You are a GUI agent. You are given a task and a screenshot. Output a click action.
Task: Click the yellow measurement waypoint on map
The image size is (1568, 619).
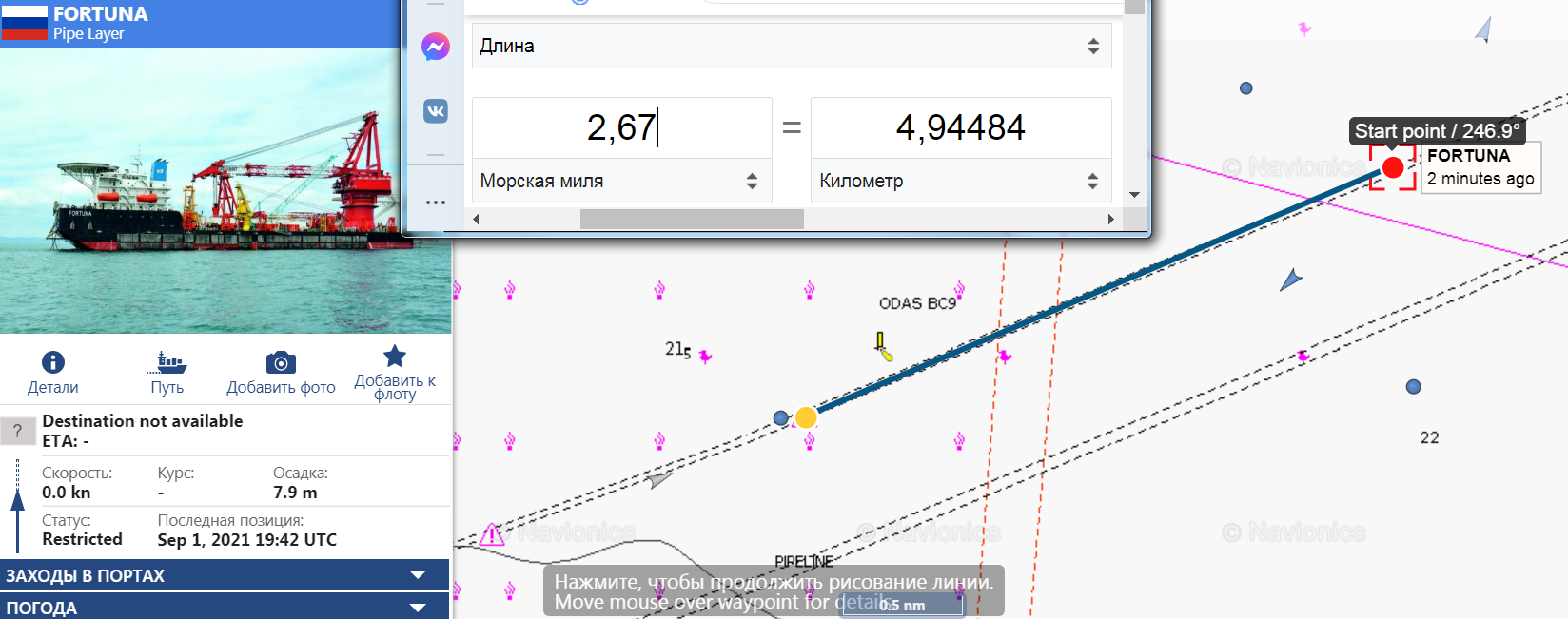pyautogui.click(x=806, y=417)
